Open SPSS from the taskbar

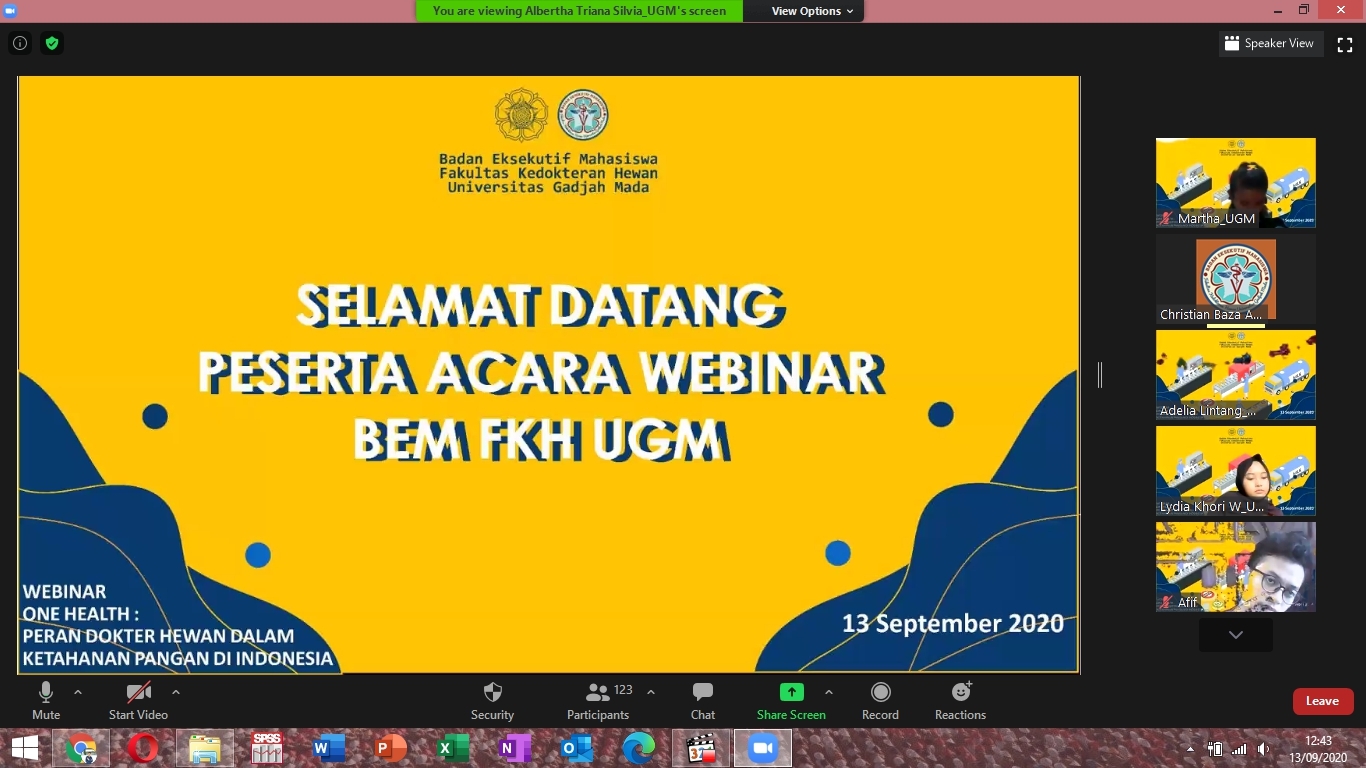click(x=267, y=748)
